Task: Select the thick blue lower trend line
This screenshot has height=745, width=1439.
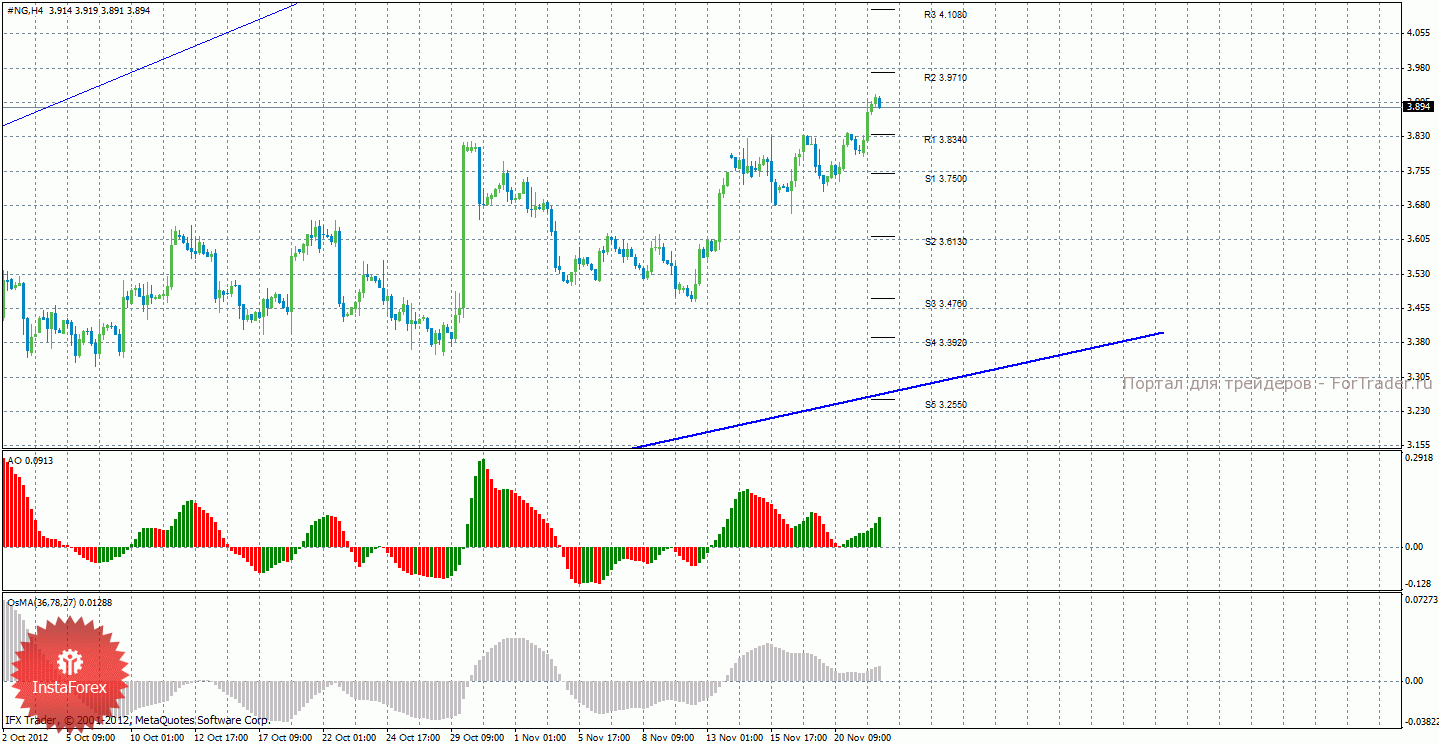Action: 898,389
